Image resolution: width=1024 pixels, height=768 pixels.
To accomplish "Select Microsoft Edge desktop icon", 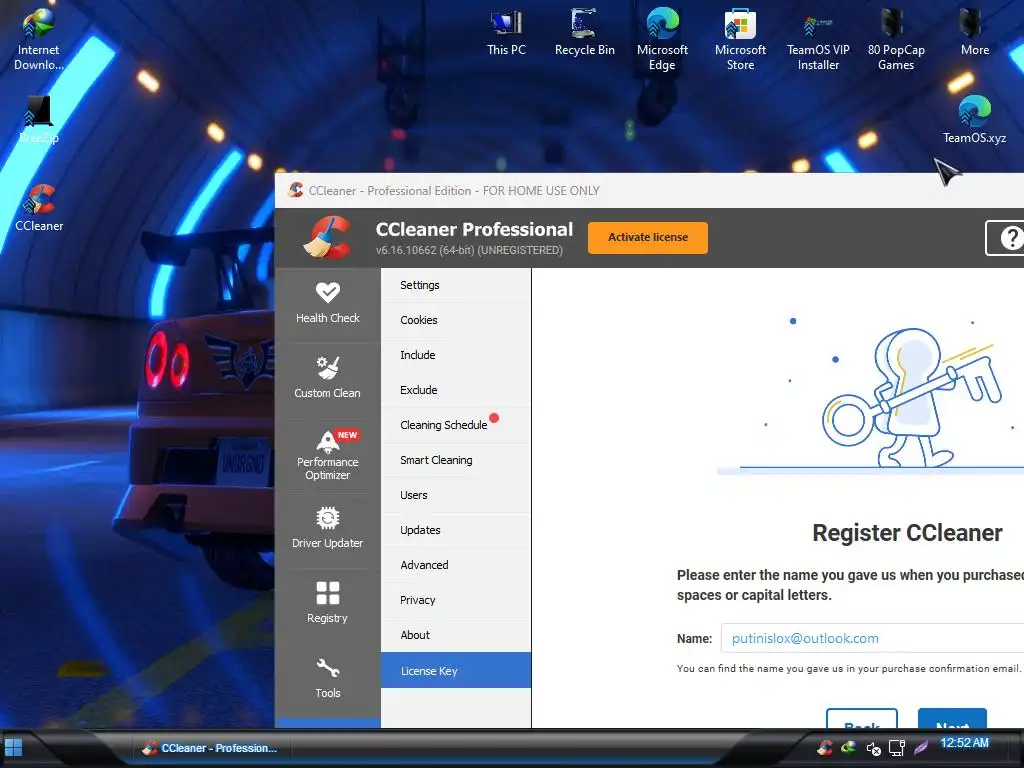I will coord(662,39).
